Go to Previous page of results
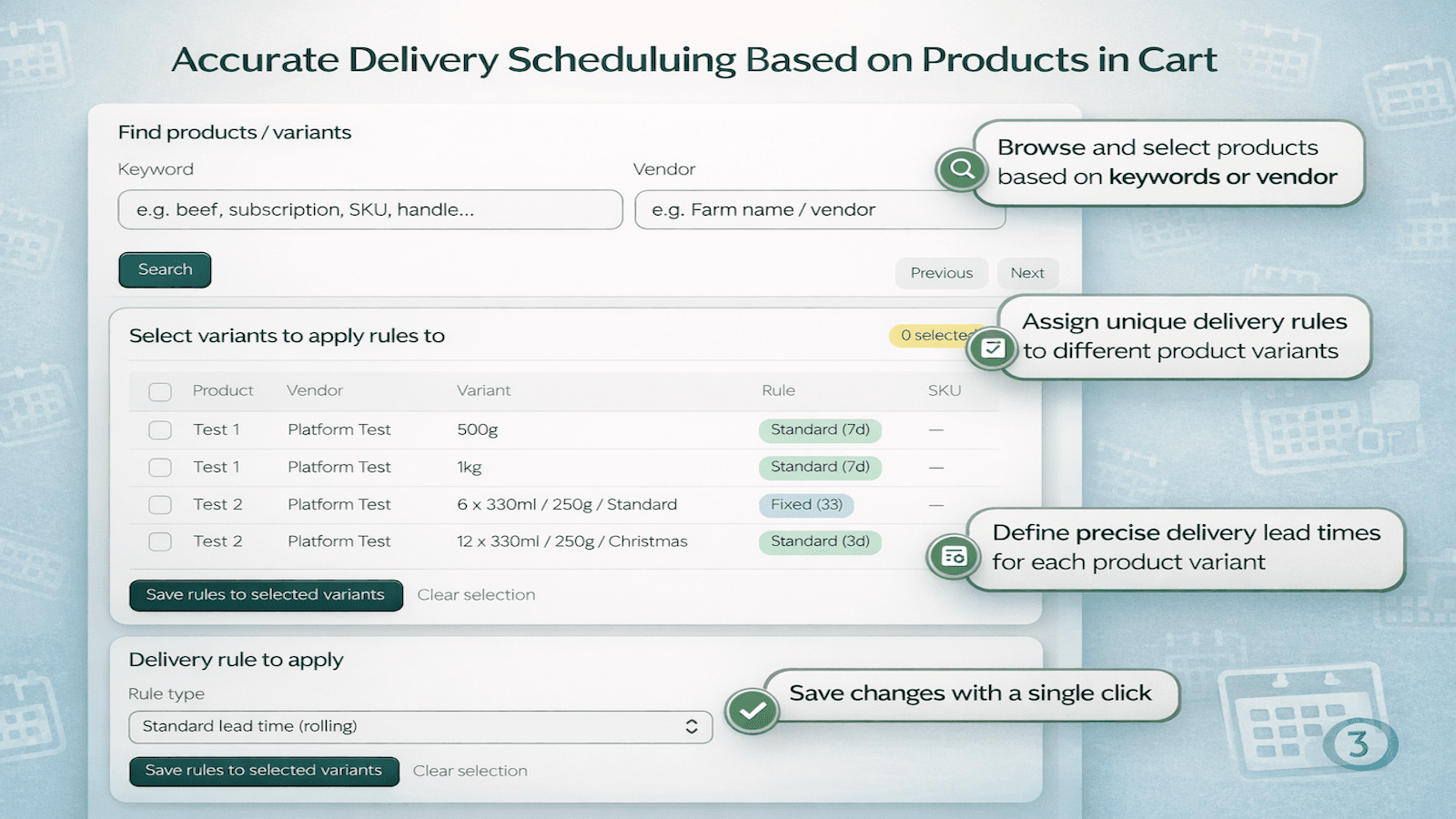 [x=942, y=273]
